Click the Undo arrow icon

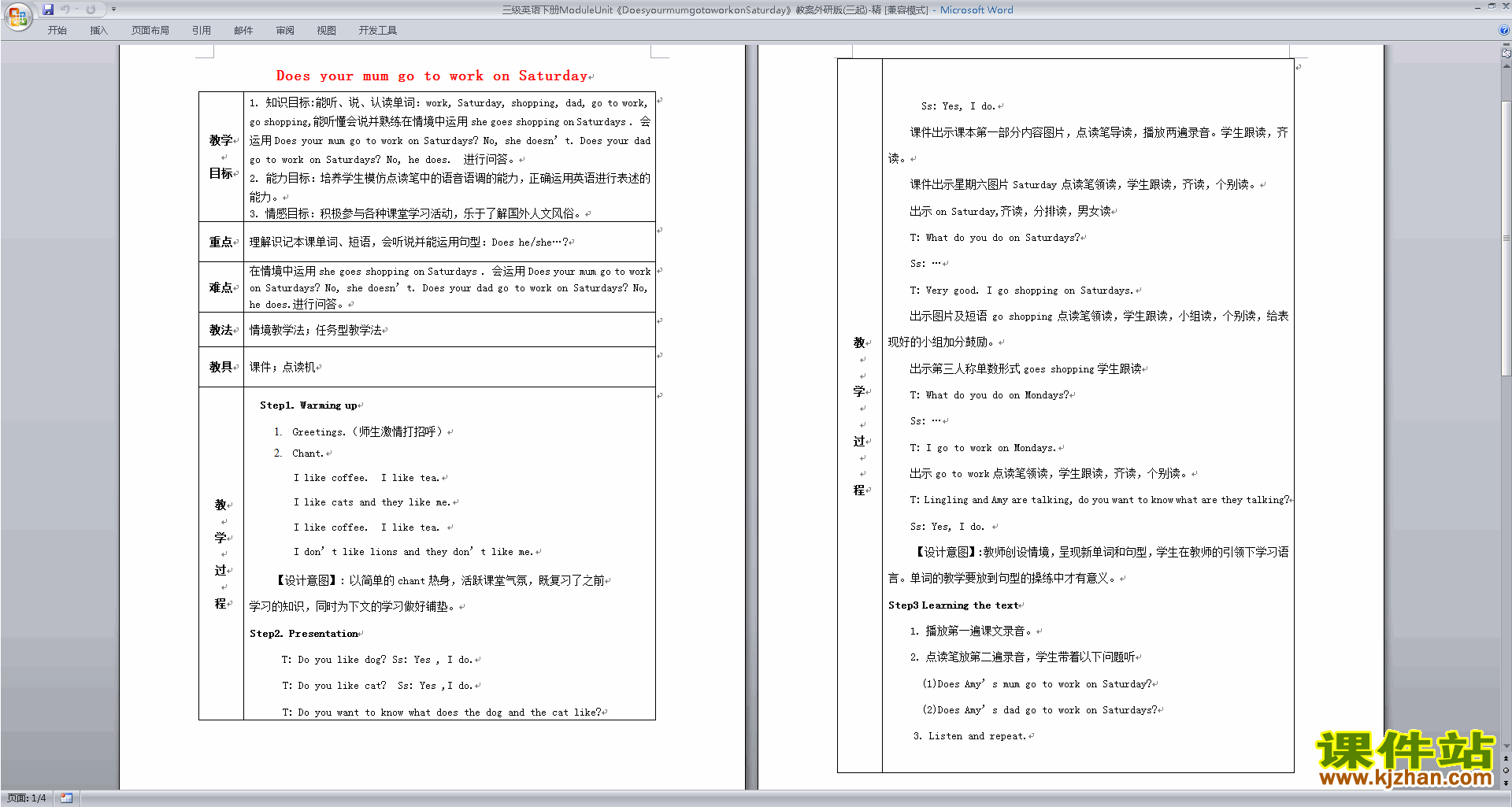click(65, 9)
